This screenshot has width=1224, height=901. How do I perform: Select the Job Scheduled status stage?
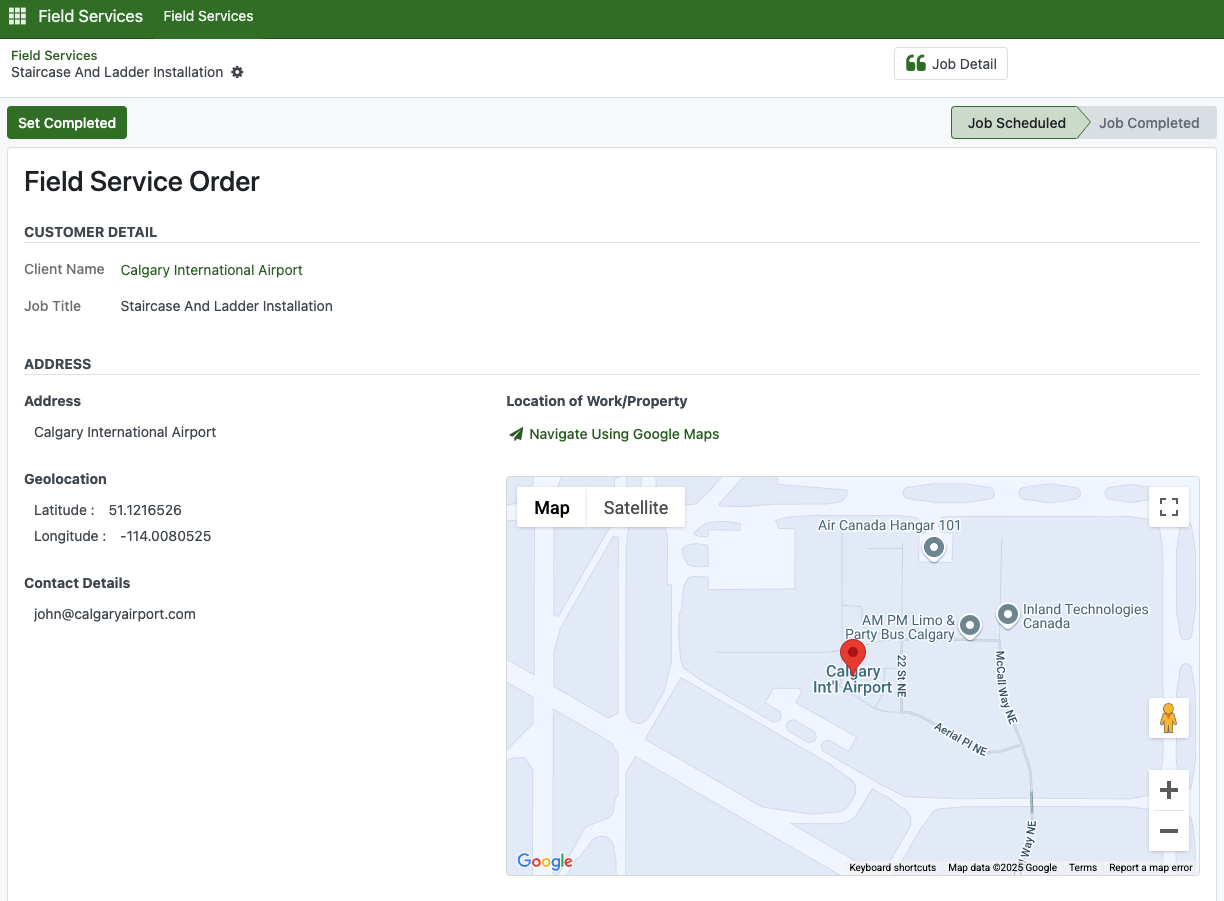[1016, 123]
